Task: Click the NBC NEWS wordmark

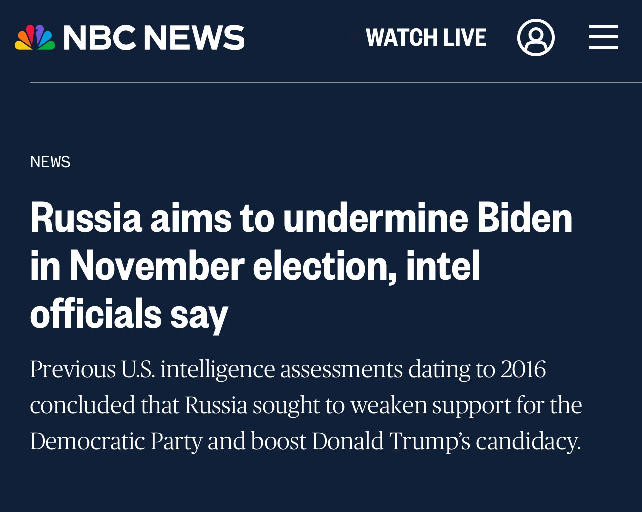Action: pyautogui.click(x=154, y=38)
